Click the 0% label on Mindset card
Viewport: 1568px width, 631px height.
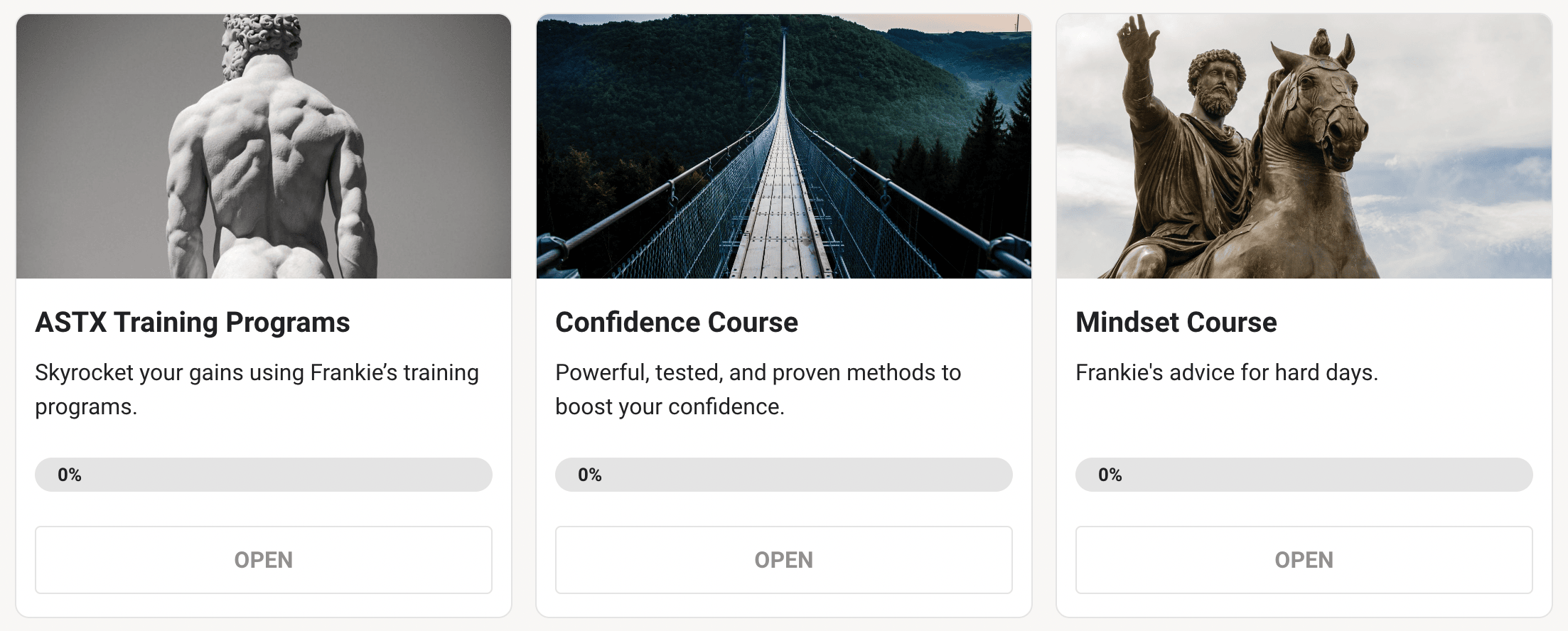click(1110, 475)
